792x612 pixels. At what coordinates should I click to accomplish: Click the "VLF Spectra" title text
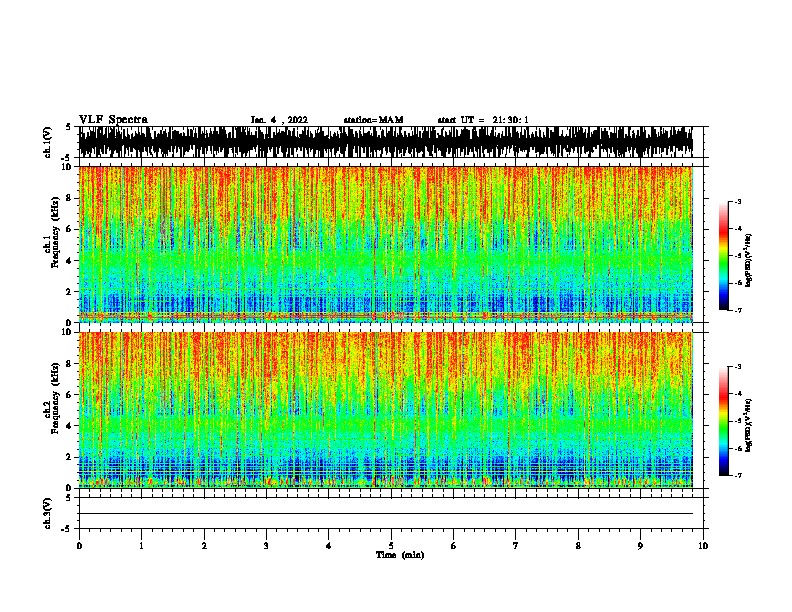113,120
